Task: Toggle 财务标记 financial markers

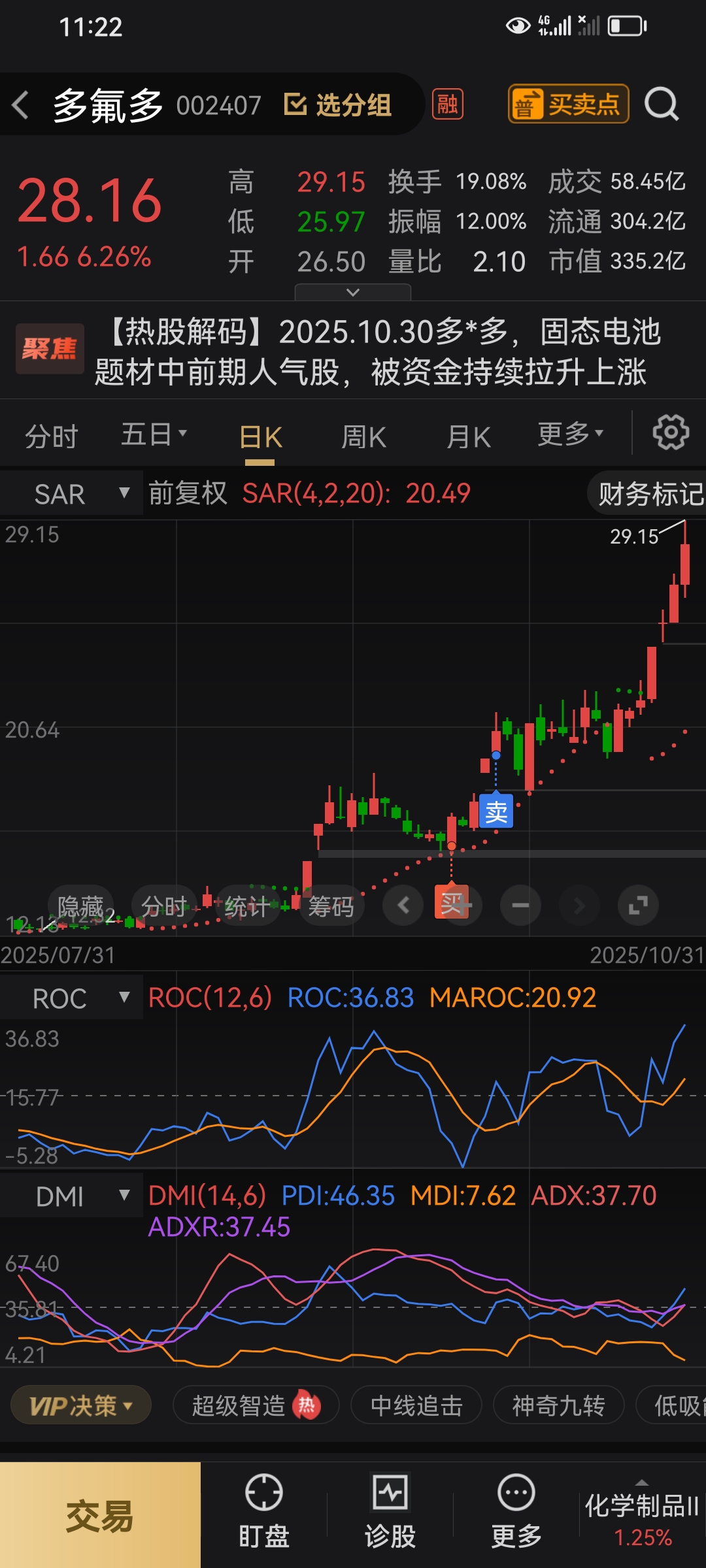Action: click(647, 494)
